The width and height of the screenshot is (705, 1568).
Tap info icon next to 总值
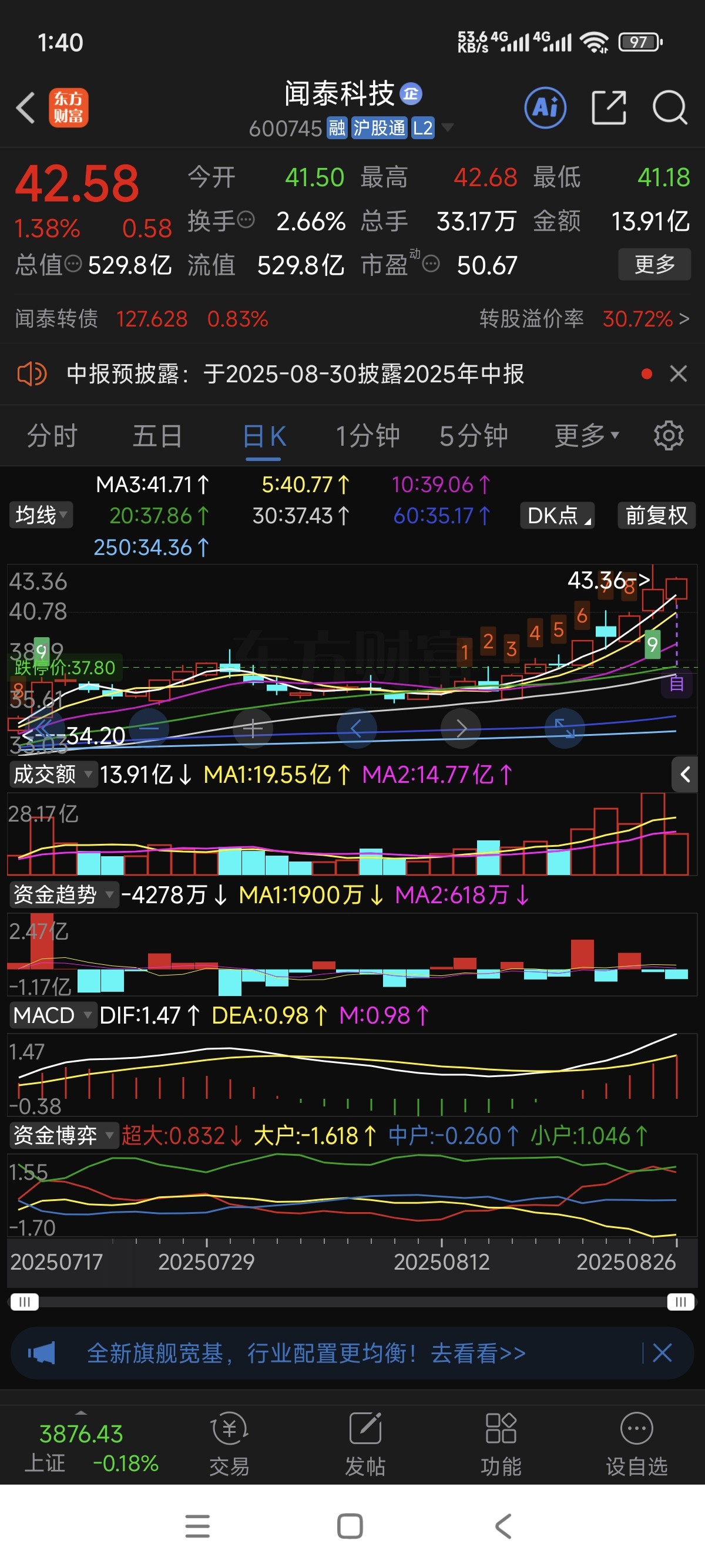click(x=72, y=264)
